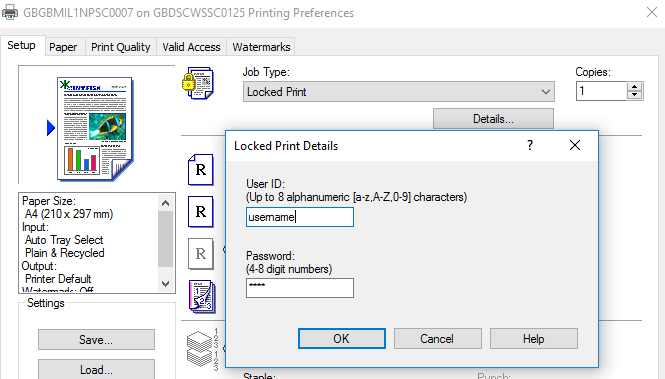This screenshot has height=379, width=665.
Task: Click the question mark help in dialog
Action: 530,145
